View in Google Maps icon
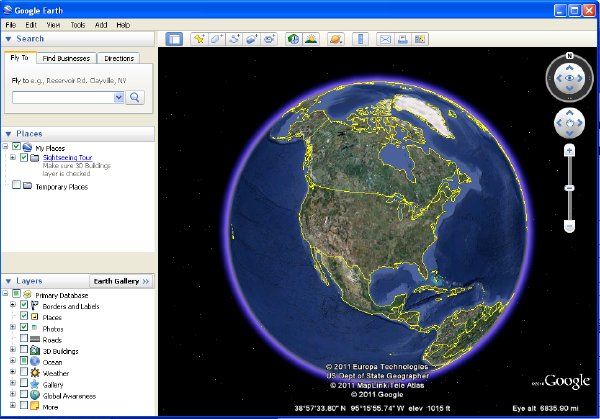The width and height of the screenshot is (600, 419). tap(420, 39)
